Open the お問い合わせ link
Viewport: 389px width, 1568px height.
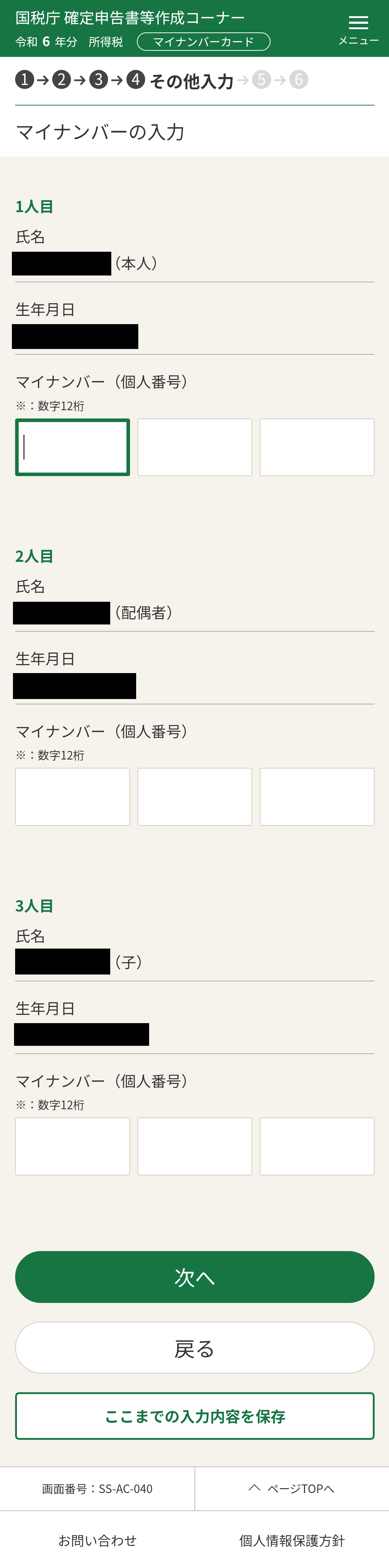pyautogui.click(x=97, y=1541)
